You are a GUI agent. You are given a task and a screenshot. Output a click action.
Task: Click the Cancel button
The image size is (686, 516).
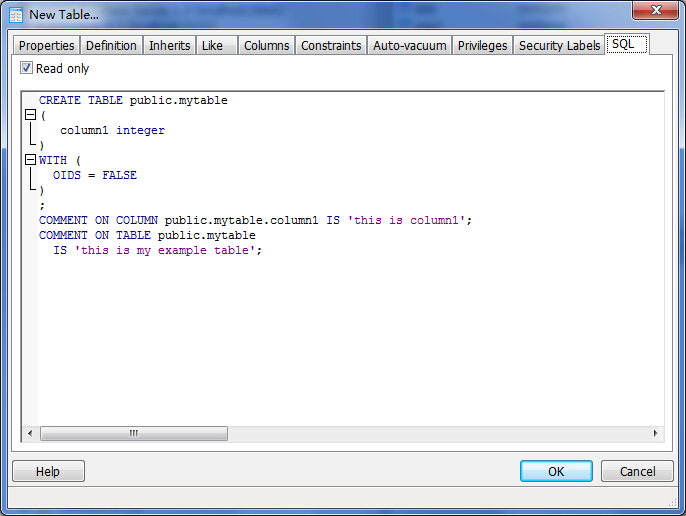[637, 472]
